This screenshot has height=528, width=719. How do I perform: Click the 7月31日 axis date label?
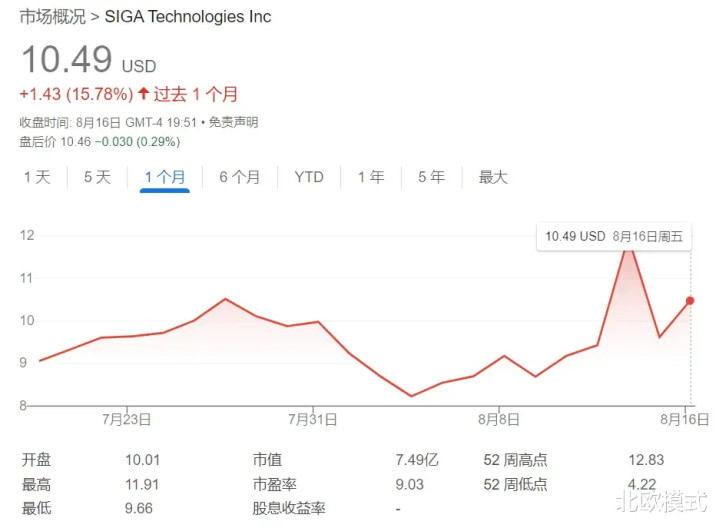coord(313,419)
